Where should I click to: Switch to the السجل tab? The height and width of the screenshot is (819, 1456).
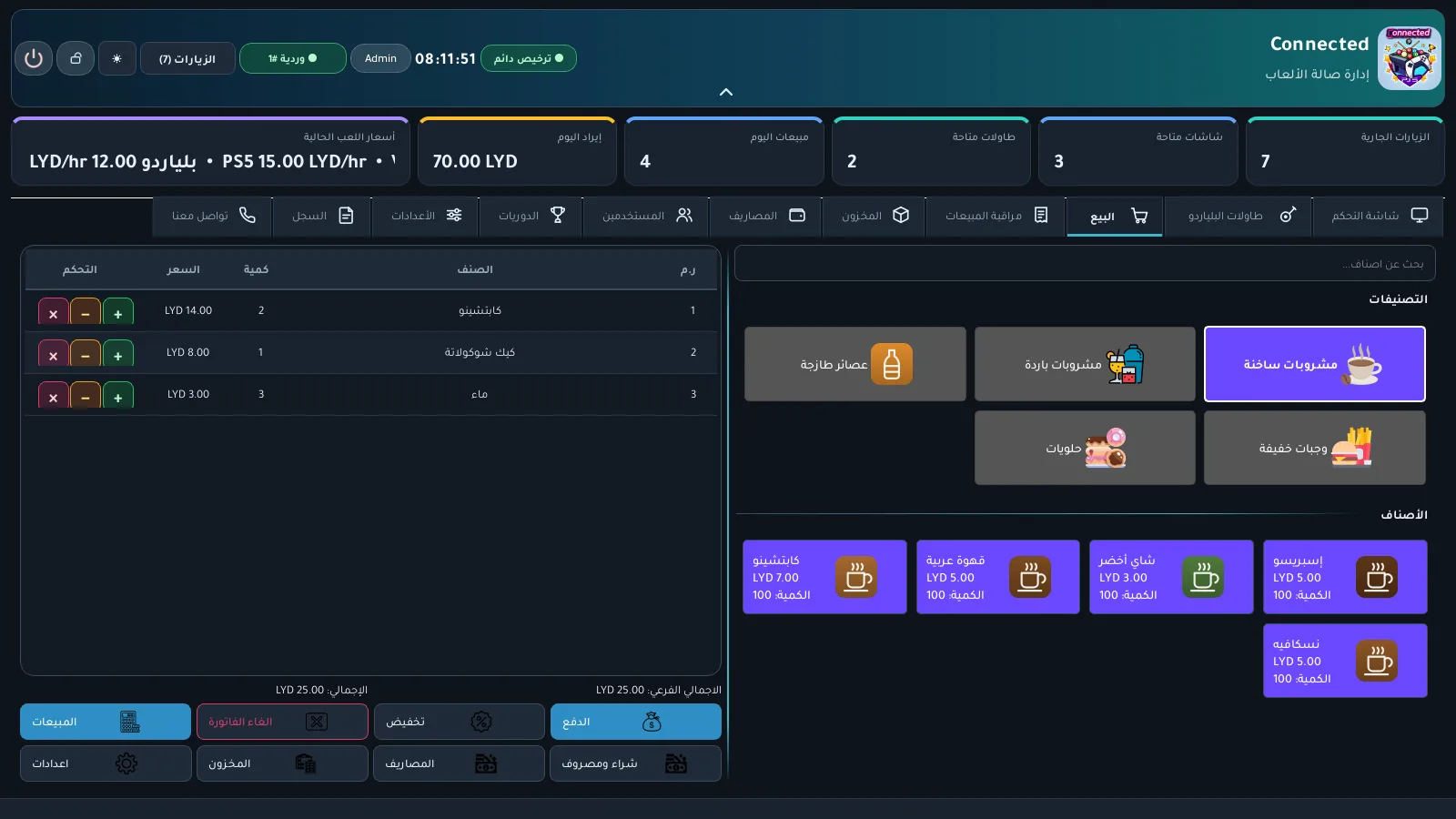(321, 216)
